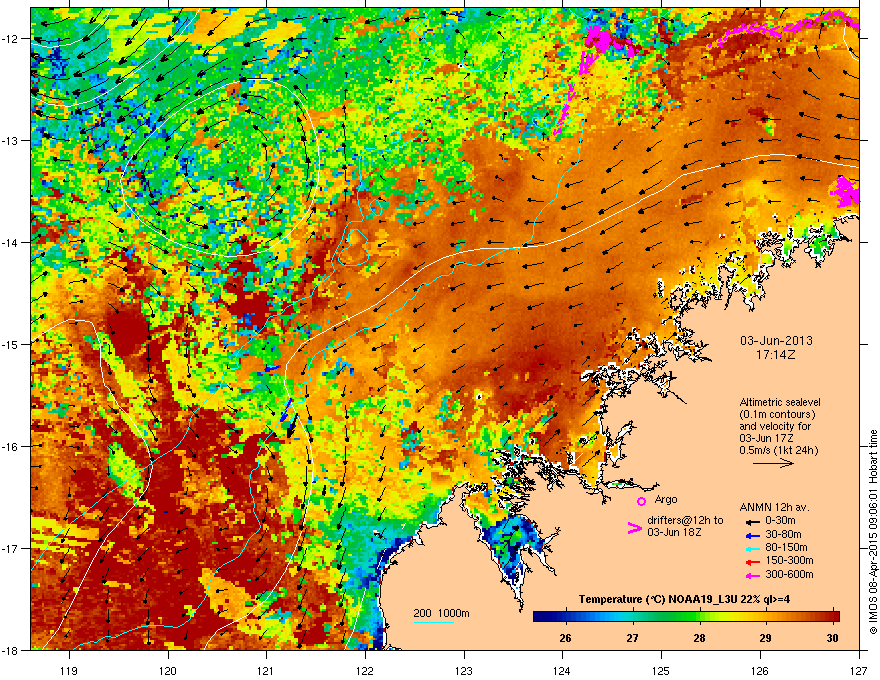
Task: Click the 'ANMN 12h av.' heading
Action: pos(774,508)
